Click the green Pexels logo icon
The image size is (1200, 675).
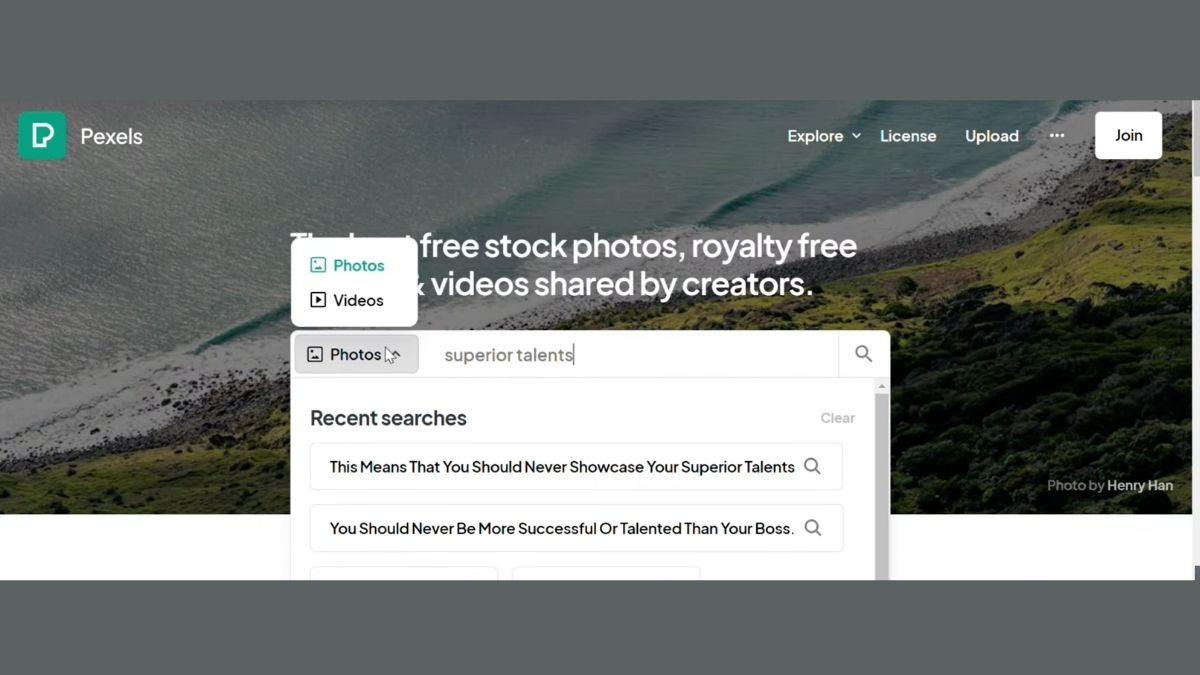[x=42, y=136]
